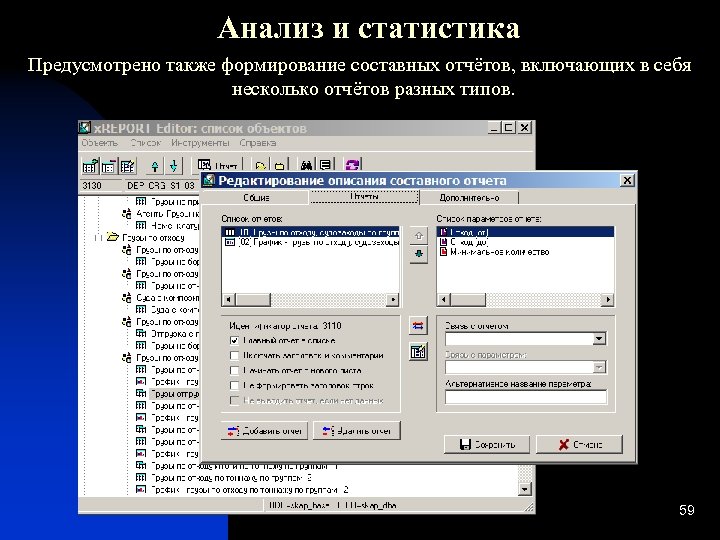The image size is (720, 540).
Task: Click the down scroll arrow in xREPORT tree
Action: pos(525,489)
